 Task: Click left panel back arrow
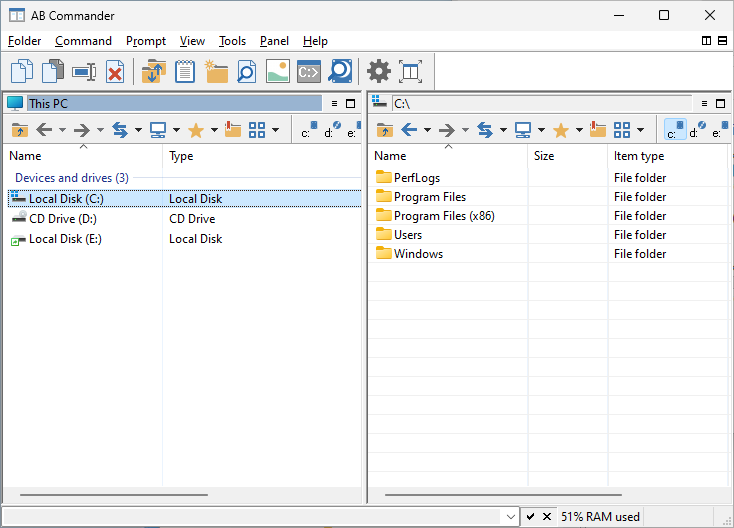click(x=44, y=130)
